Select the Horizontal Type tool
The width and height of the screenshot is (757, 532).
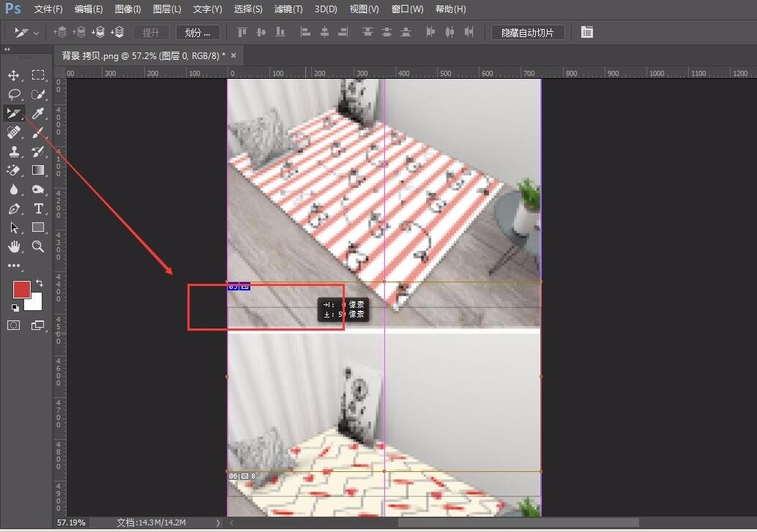(x=38, y=208)
